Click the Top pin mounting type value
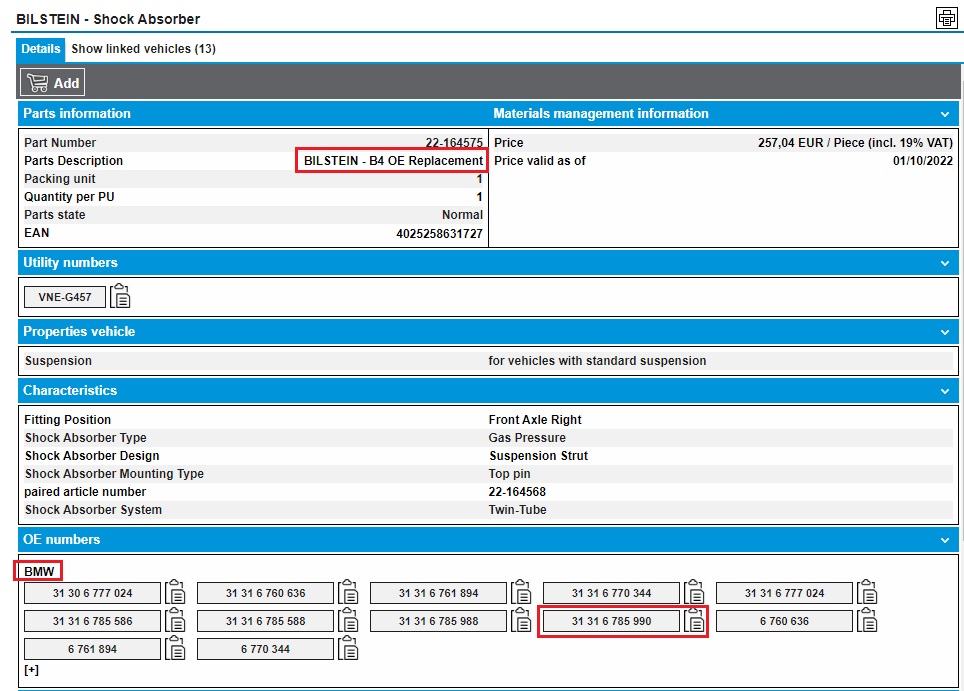Screen dimensions: 964x691 tap(509, 474)
